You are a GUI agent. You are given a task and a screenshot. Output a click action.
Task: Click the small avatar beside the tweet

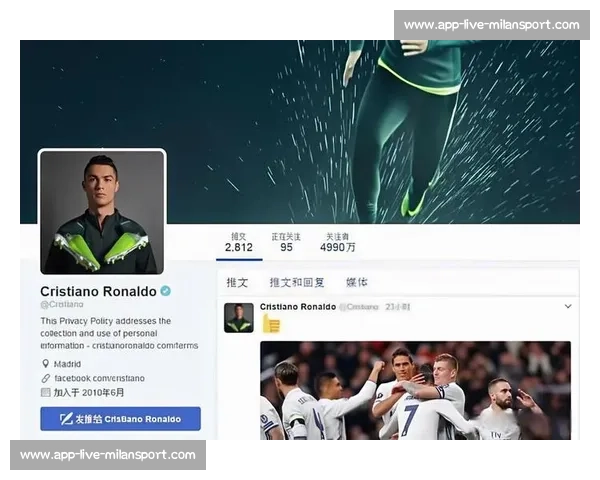239,318
